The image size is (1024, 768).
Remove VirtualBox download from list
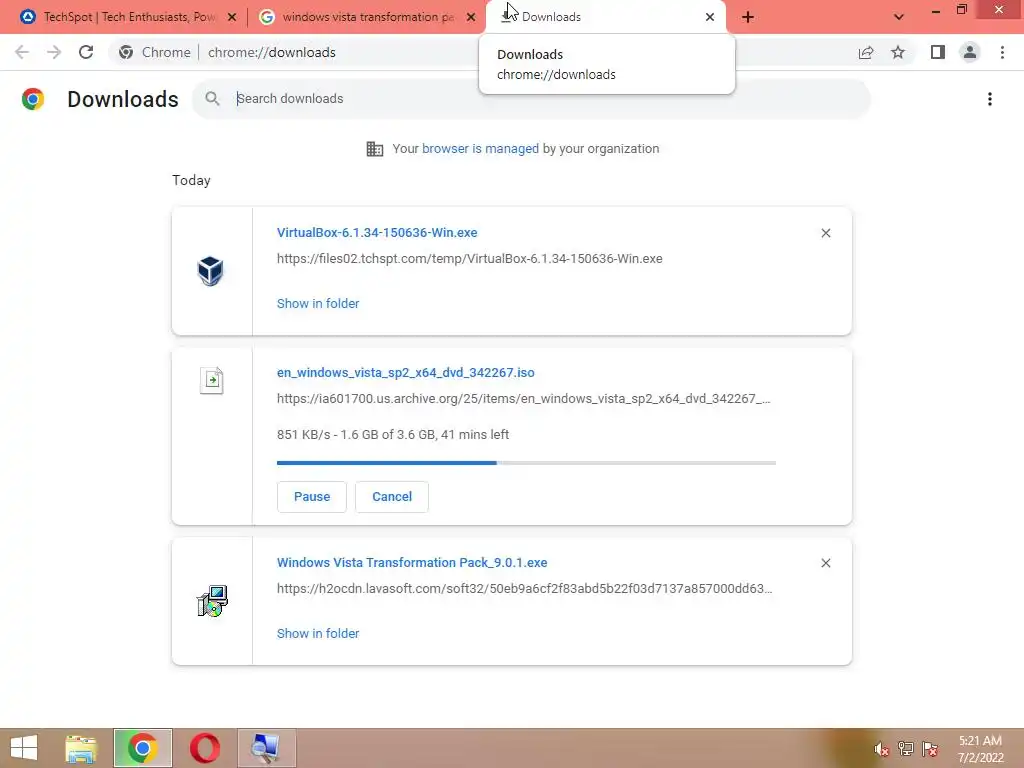[x=825, y=233]
